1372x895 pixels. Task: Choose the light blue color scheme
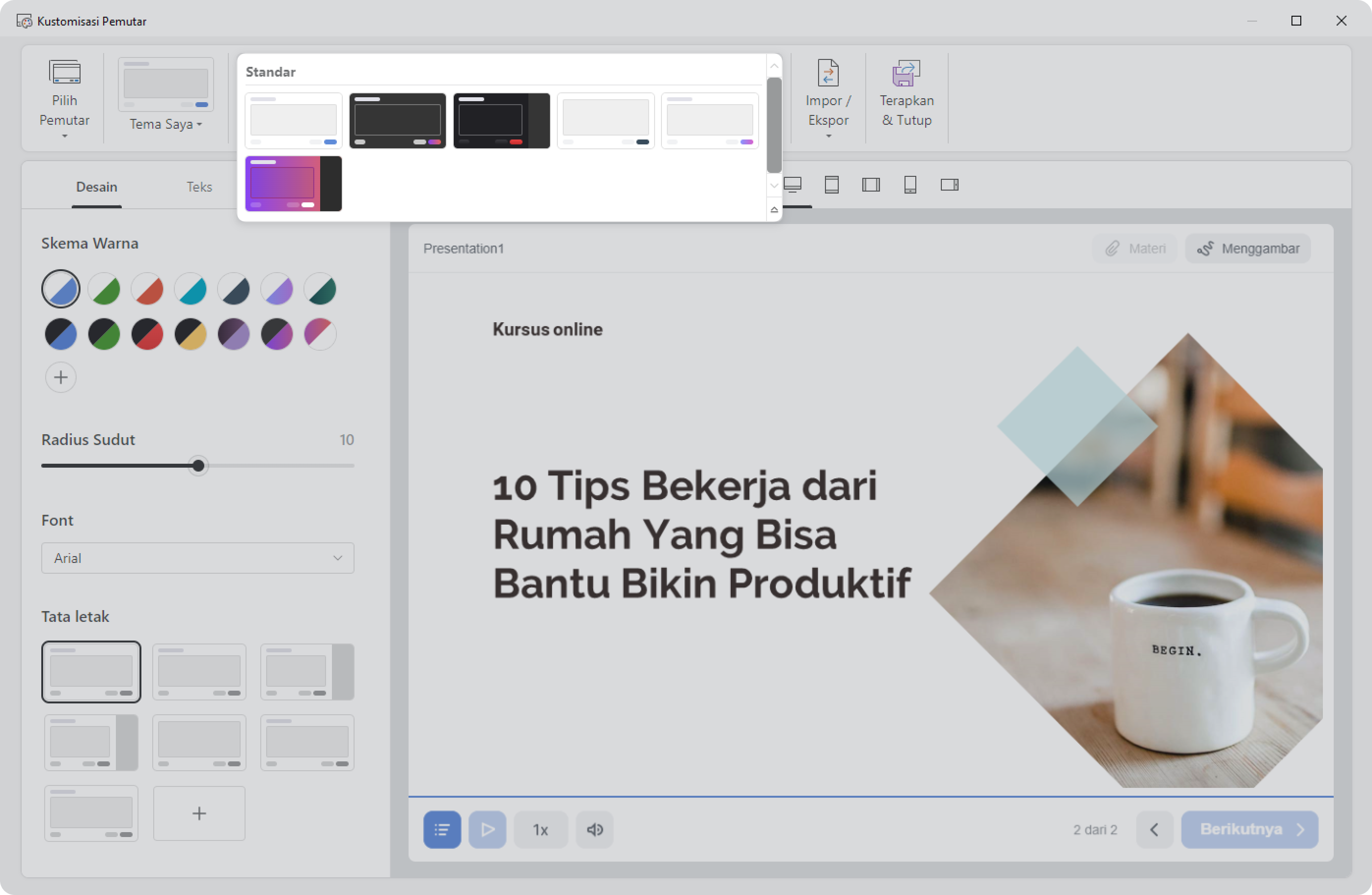click(60, 288)
